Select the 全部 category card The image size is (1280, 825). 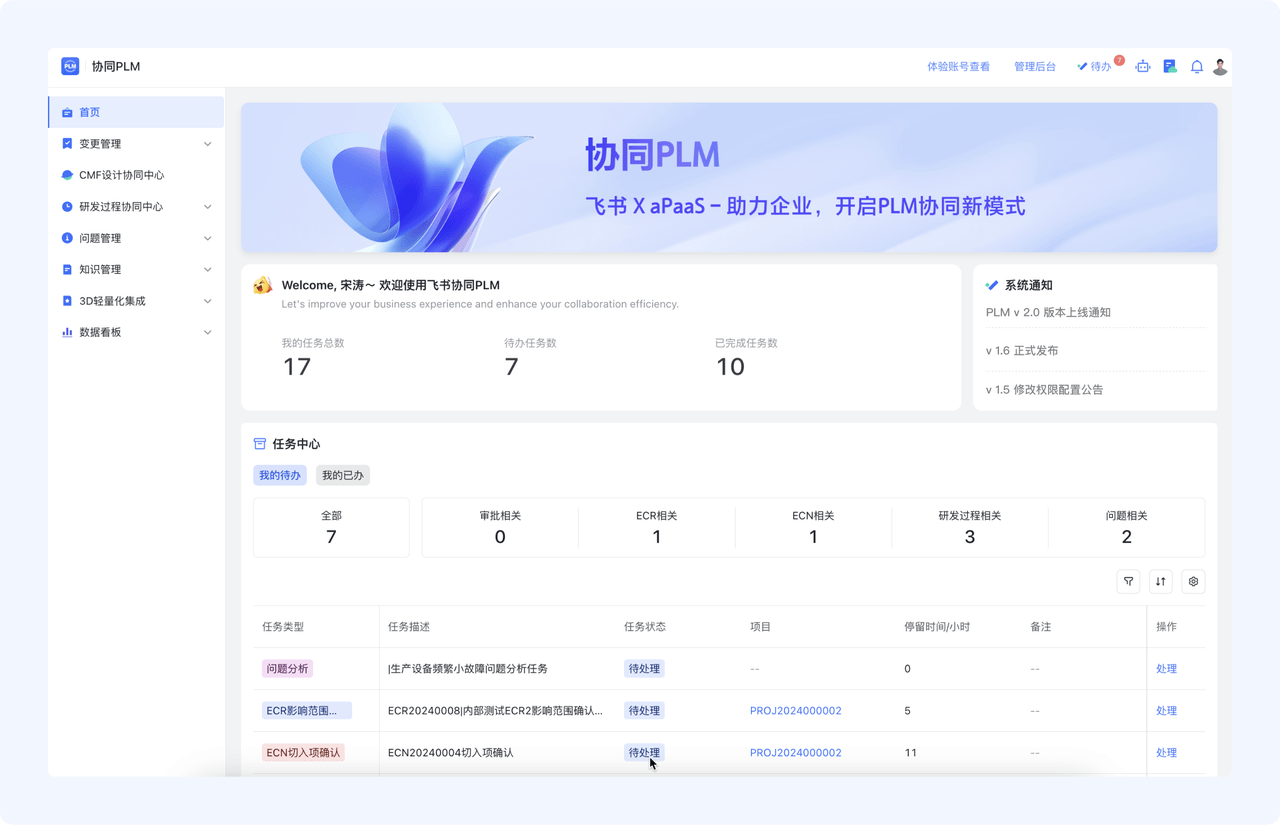click(331, 527)
